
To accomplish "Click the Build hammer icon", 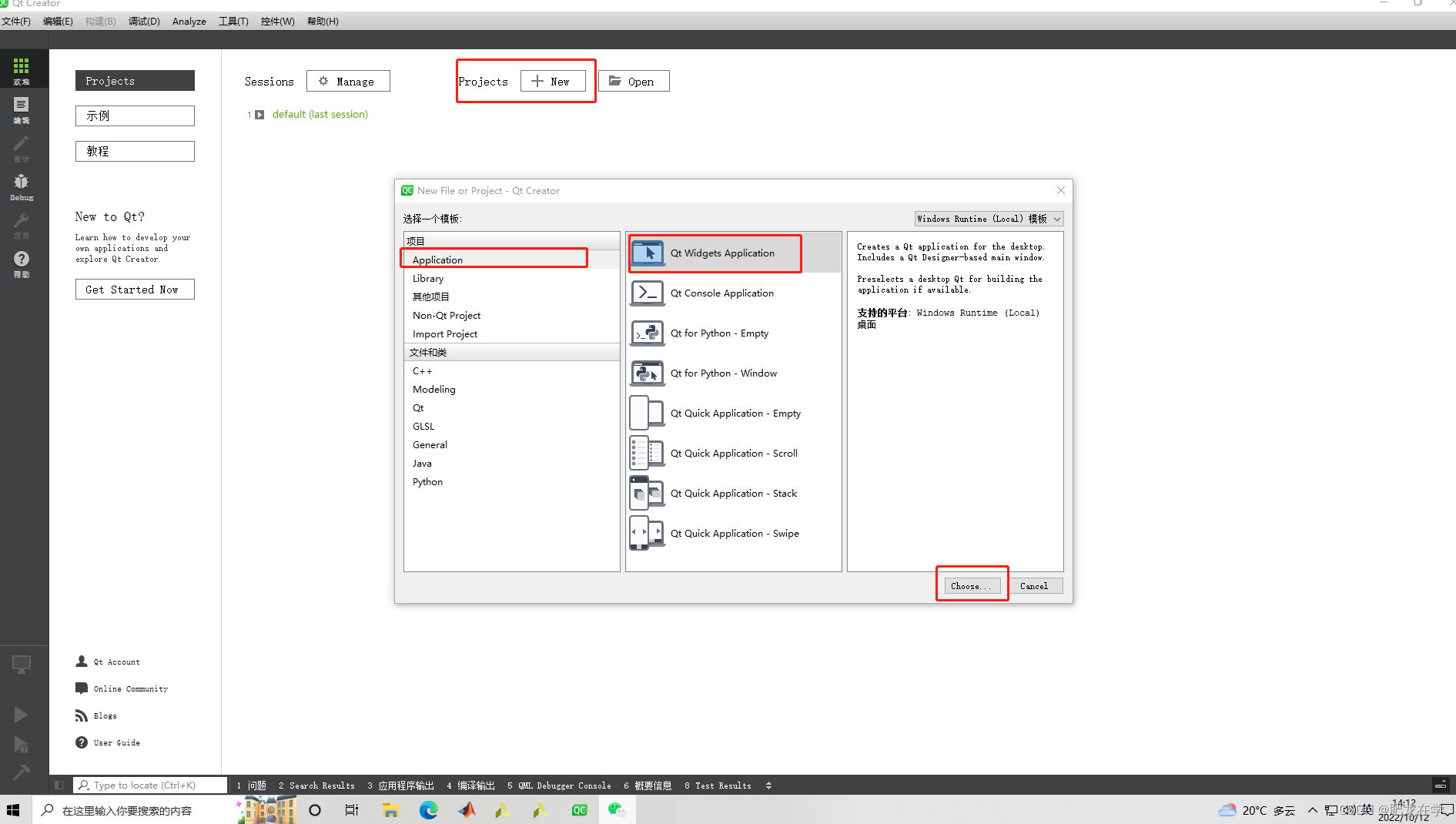I will click(x=22, y=771).
